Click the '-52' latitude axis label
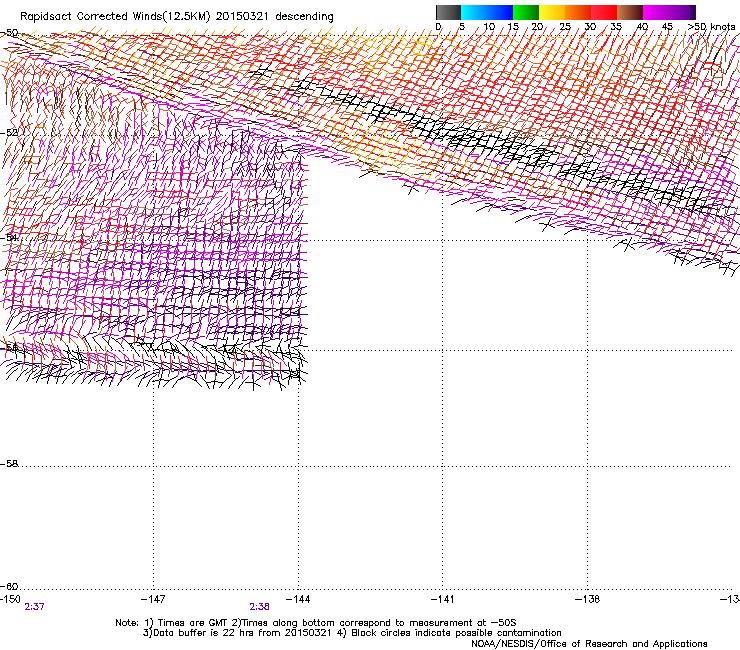 click(x=9, y=133)
